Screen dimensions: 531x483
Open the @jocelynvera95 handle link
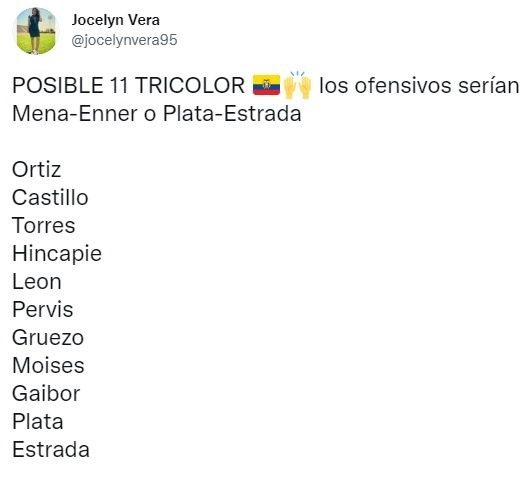click(x=124, y=40)
